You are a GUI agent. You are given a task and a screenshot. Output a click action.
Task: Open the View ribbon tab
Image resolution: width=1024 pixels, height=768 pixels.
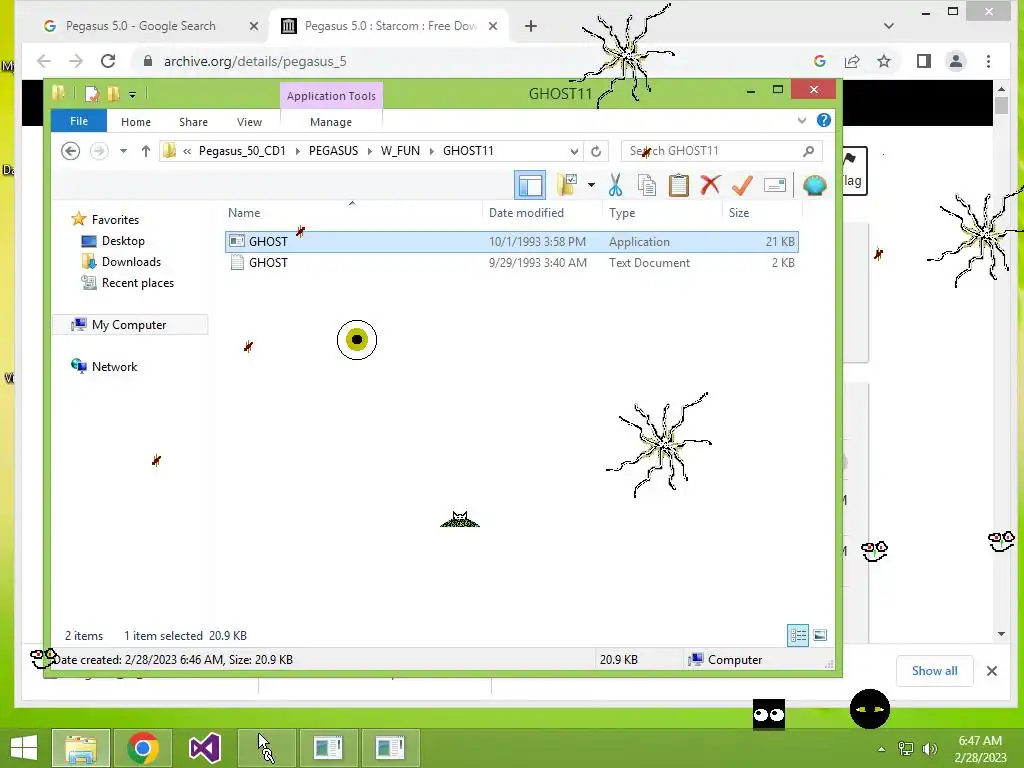click(249, 122)
